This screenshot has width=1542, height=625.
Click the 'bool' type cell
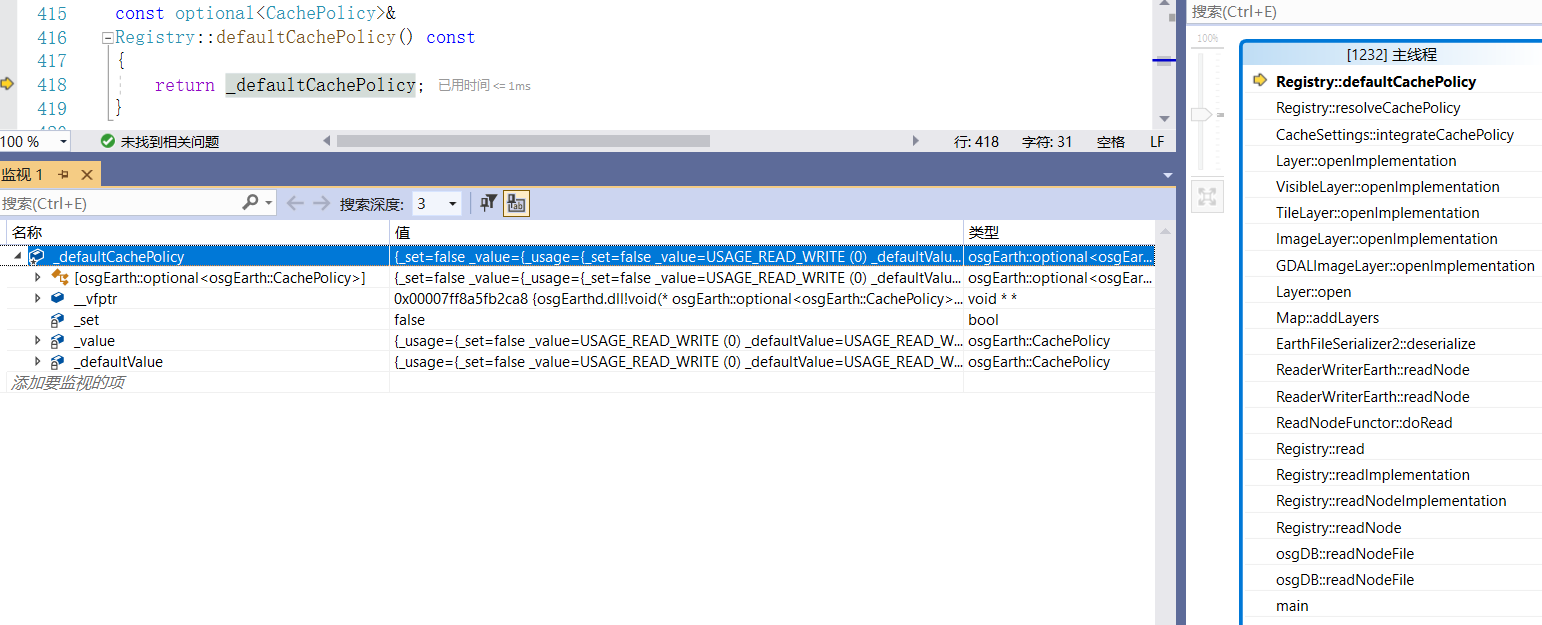click(x=983, y=320)
